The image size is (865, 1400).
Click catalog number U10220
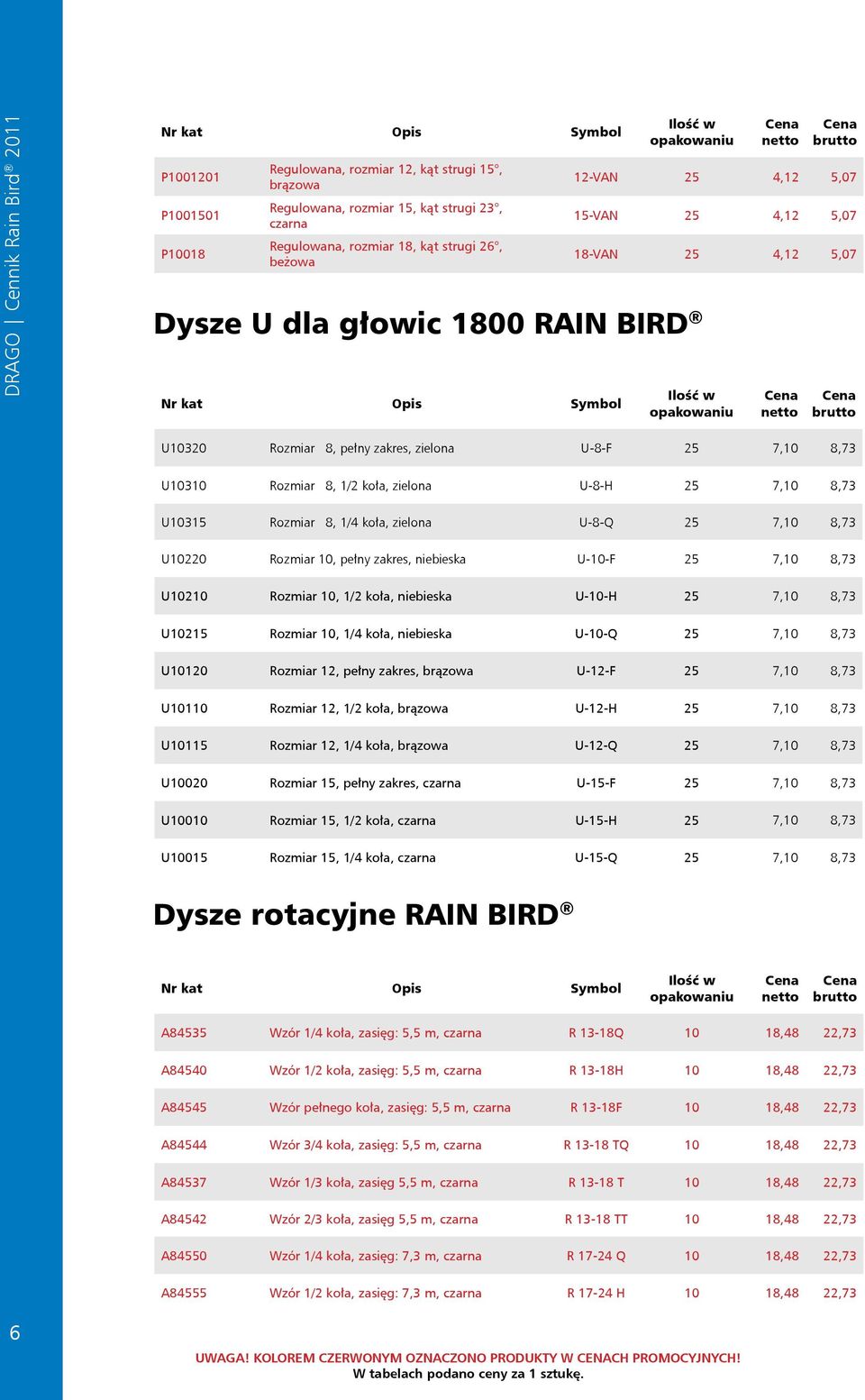(184, 560)
